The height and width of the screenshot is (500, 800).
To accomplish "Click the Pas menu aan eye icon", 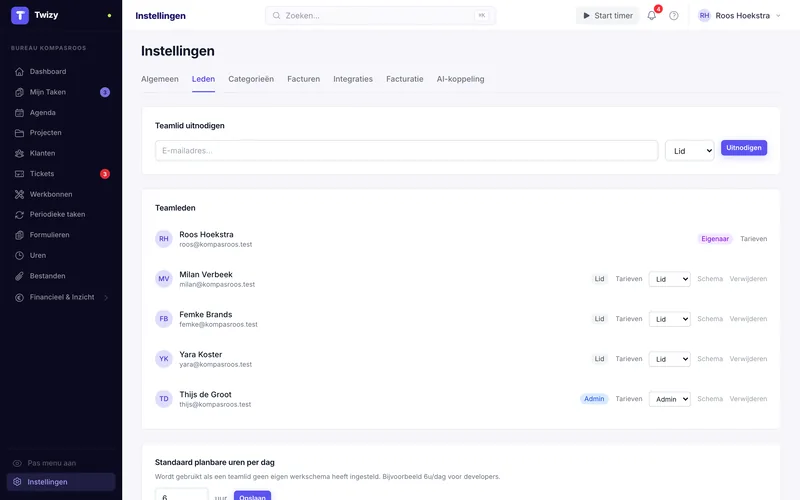I will click(x=17, y=463).
